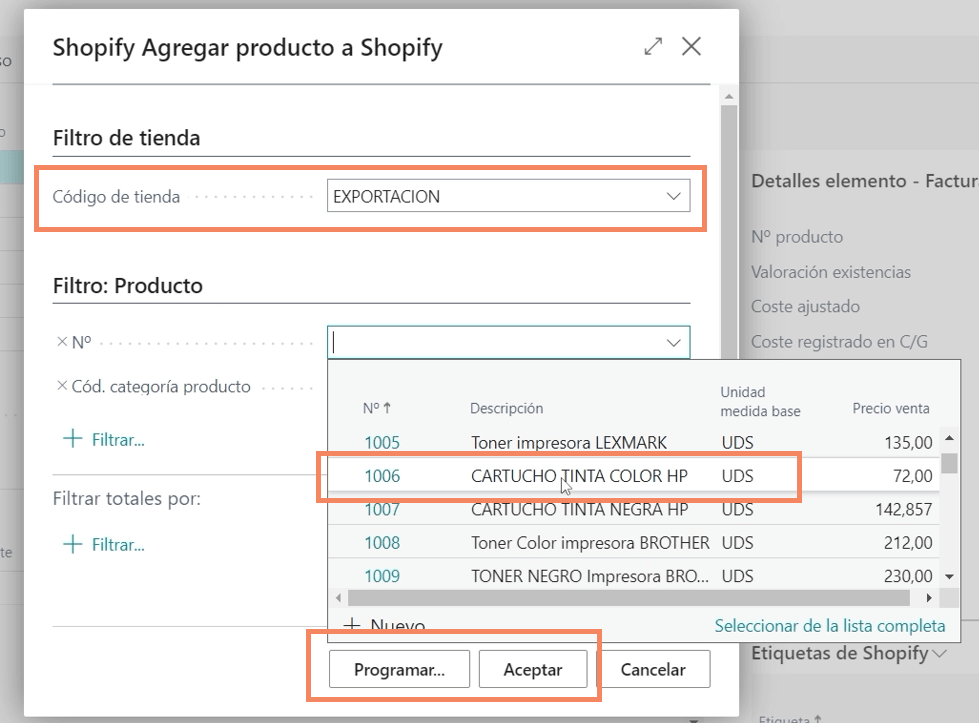Screen dimensions: 979x723
Task: Click the plus icon beside Nuevo
Action: click(x=352, y=625)
